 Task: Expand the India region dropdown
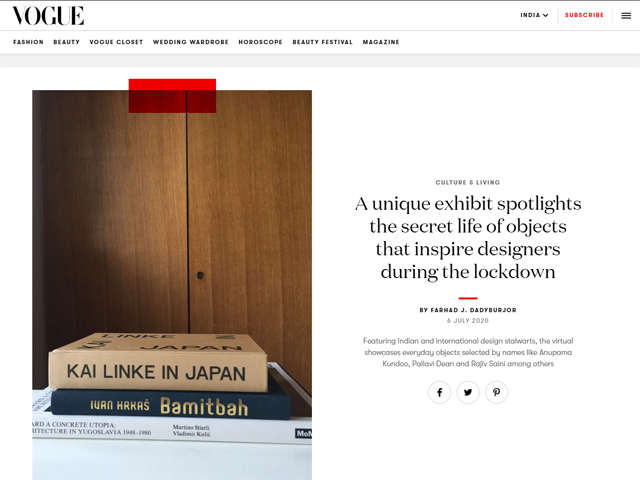pos(534,15)
